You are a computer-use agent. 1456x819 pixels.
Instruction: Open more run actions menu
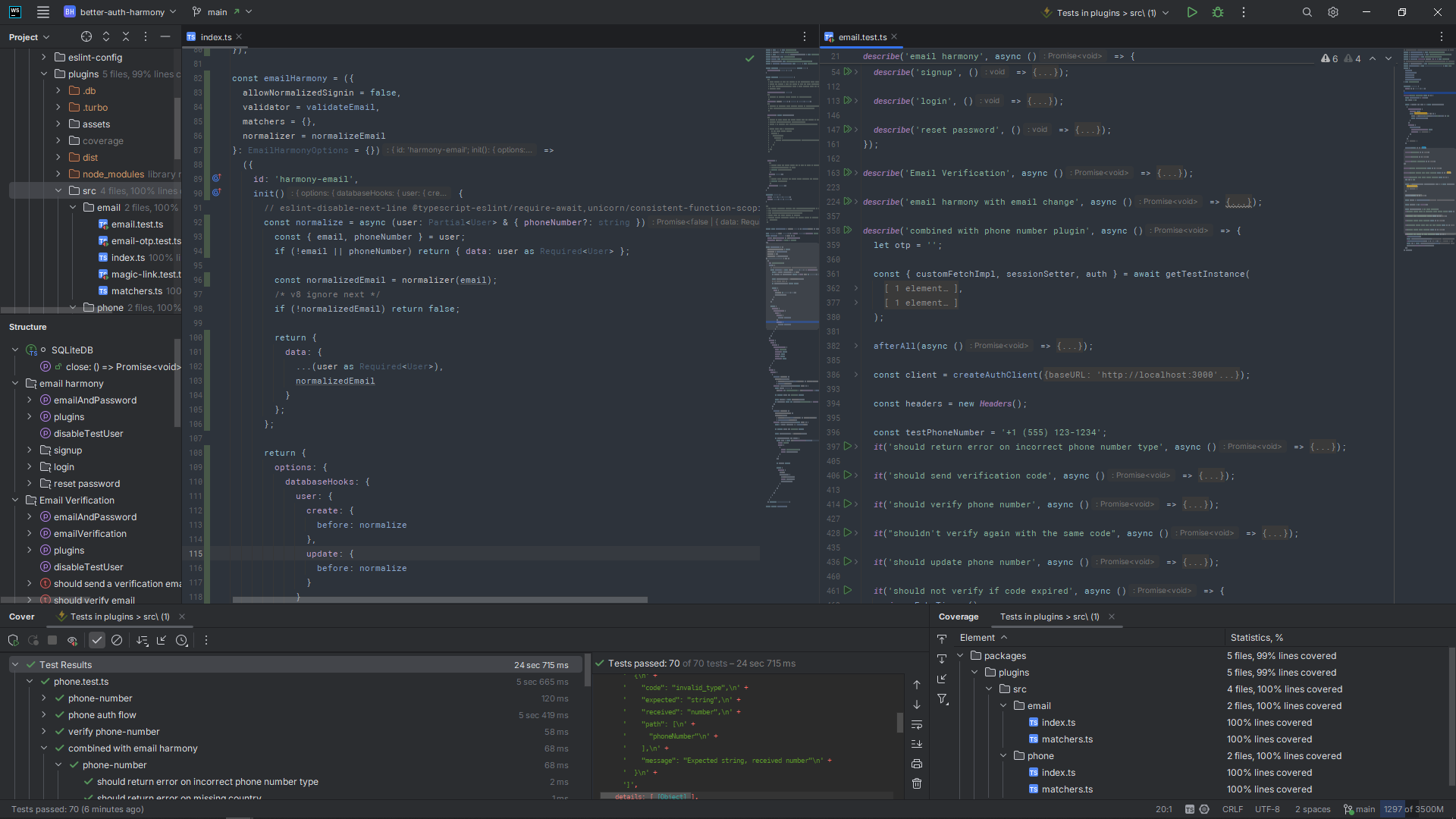pos(1244,12)
